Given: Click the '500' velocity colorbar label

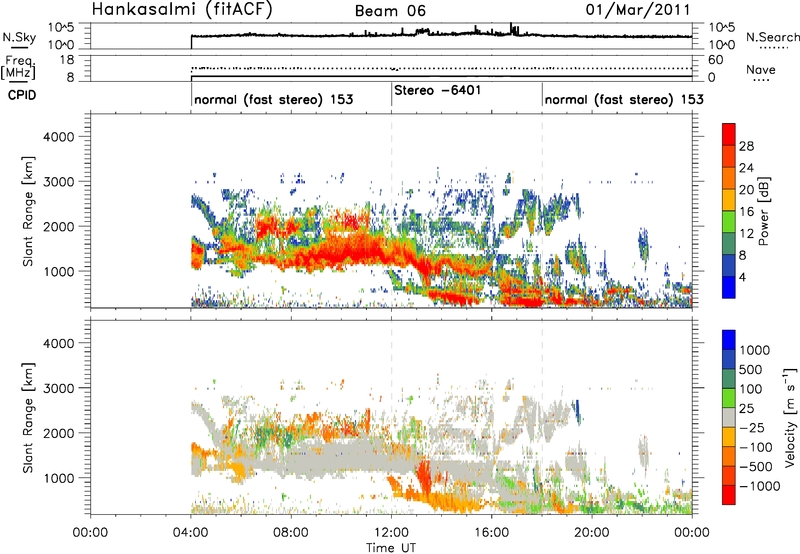Looking at the screenshot, I should [x=751, y=370].
